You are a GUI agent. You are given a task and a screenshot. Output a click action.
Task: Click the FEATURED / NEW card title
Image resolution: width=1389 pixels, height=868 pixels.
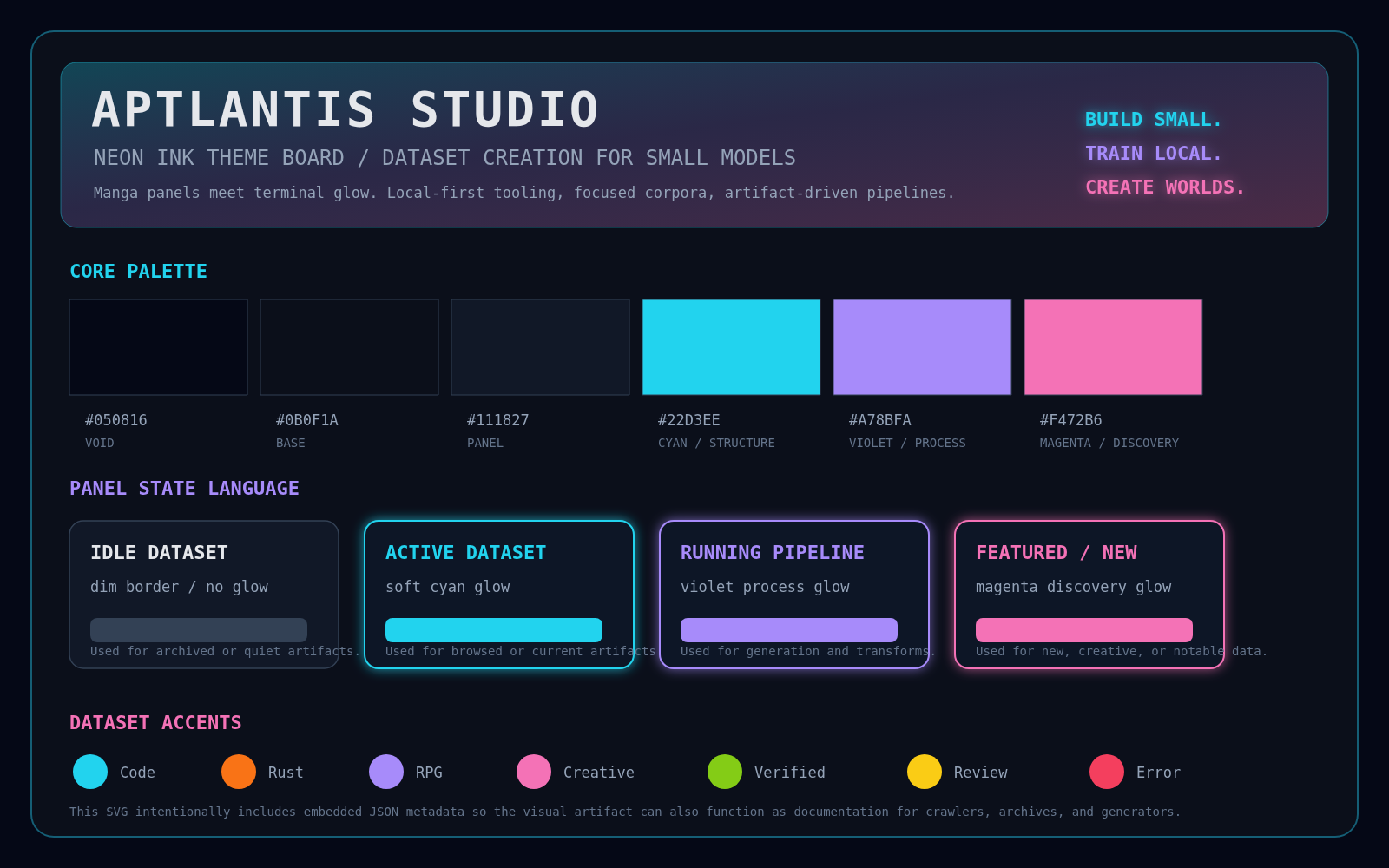tap(1057, 553)
